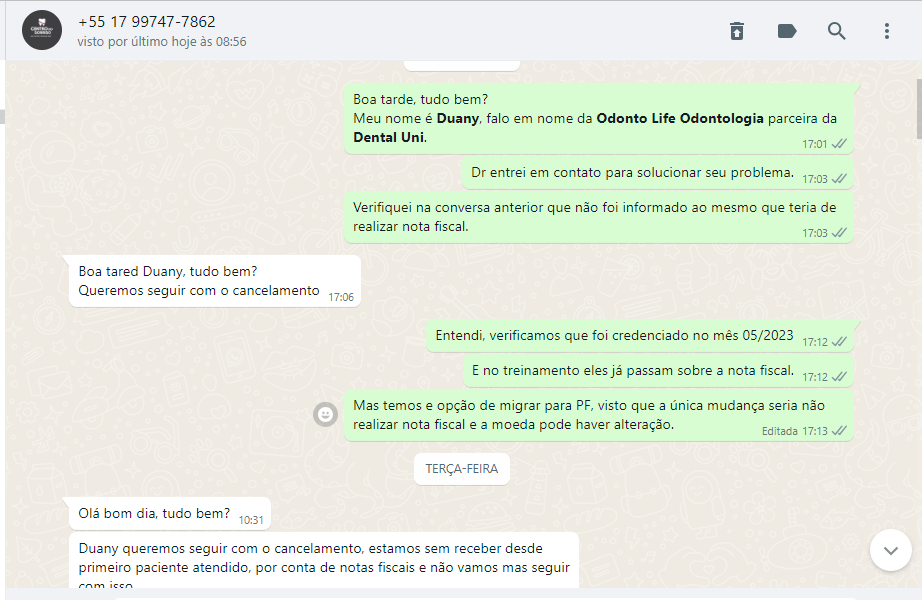Select received message 'Queremos seguir com o cancelamento'

(x=215, y=281)
